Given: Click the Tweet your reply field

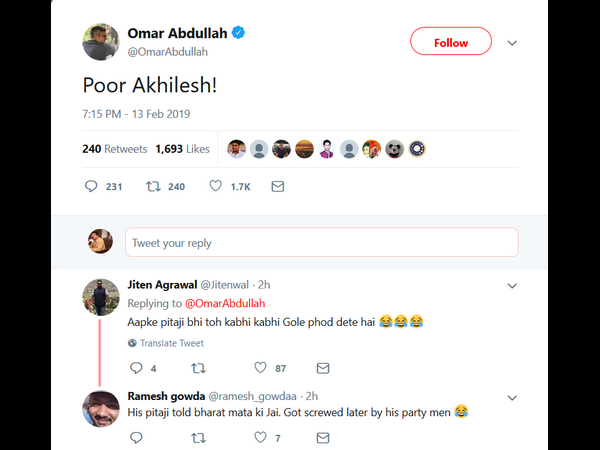Looking at the screenshot, I should [x=321, y=243].
